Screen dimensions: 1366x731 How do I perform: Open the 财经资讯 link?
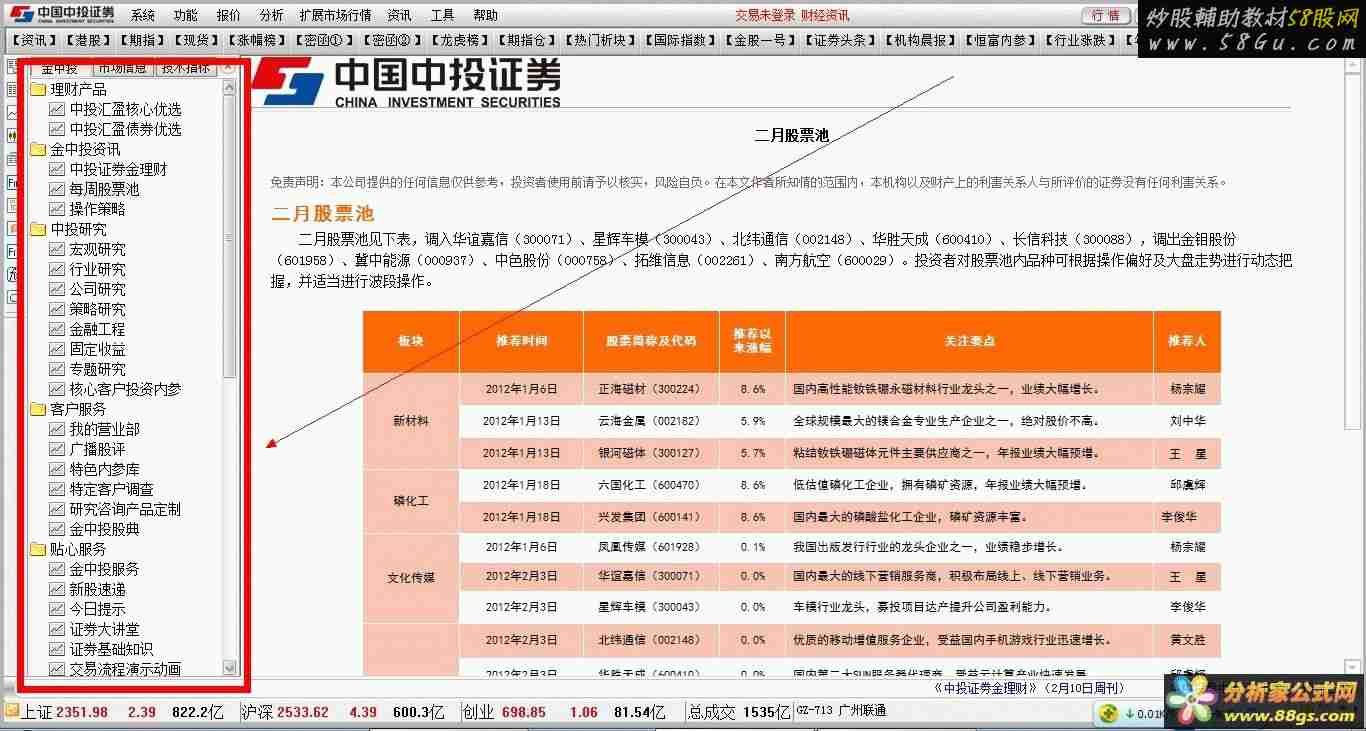(825, 15)
